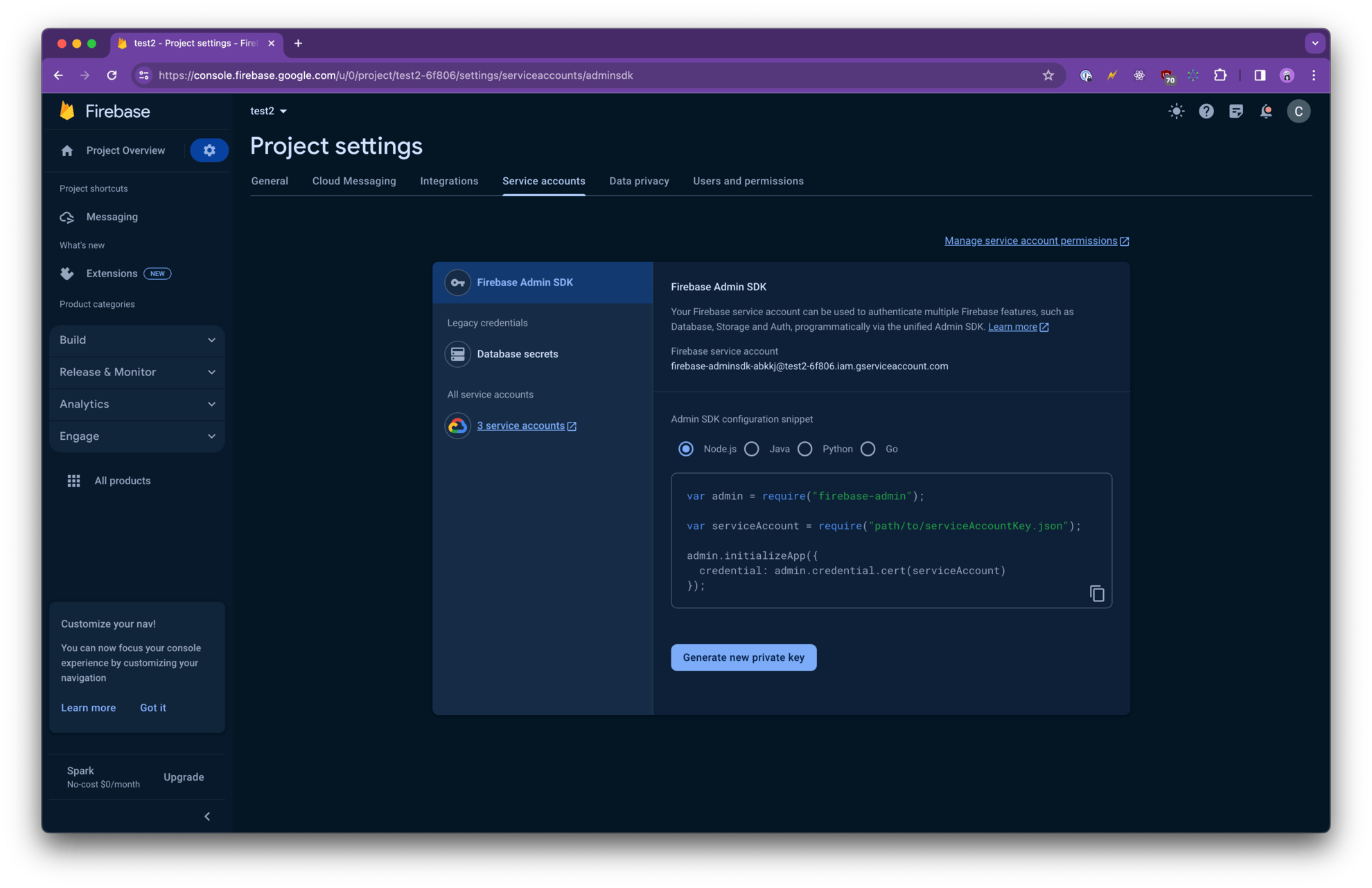Open the Users and permissions tab
This screenshot has width=1372, height=888.
(748, 181)
